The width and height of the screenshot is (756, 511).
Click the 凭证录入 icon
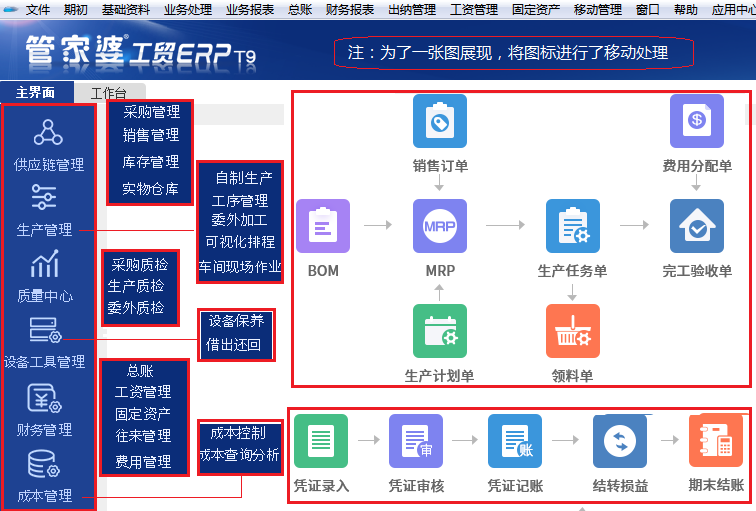(x=321, y=441)
